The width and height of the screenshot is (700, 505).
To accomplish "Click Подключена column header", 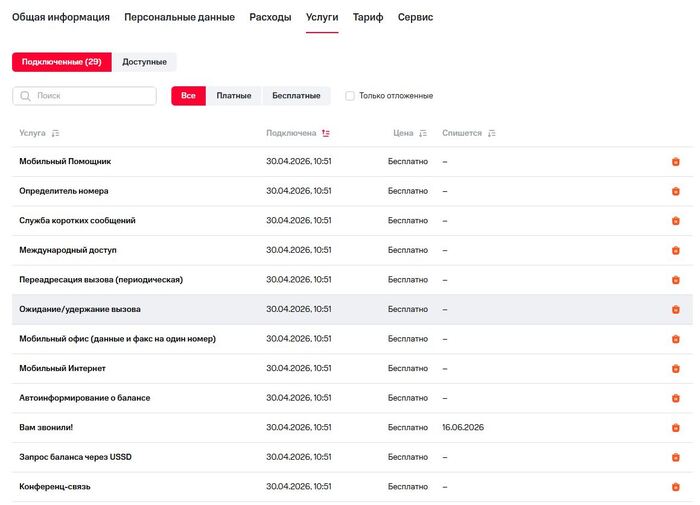I will 291,133.
